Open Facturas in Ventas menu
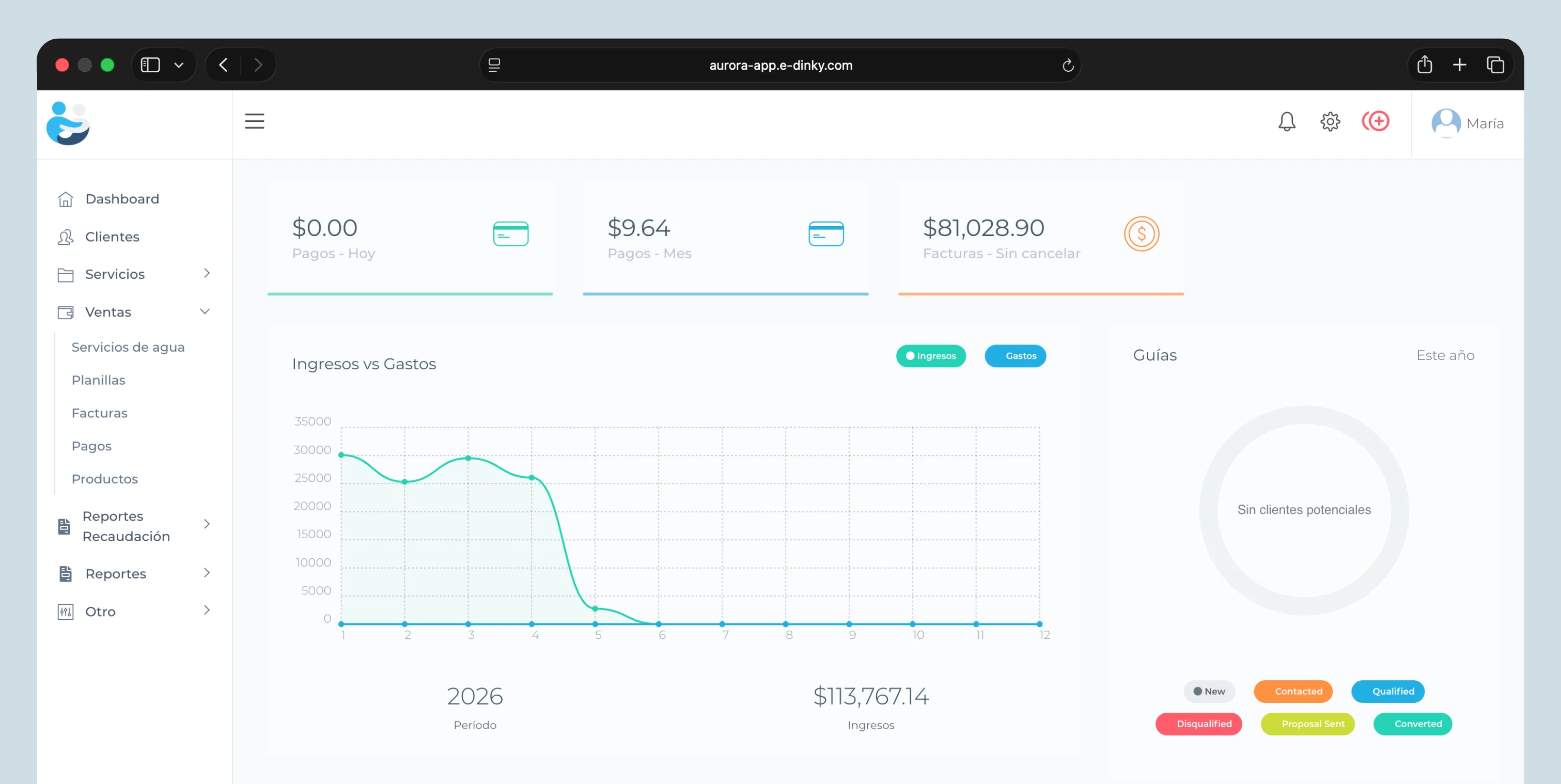 click(x=99, y=413)
